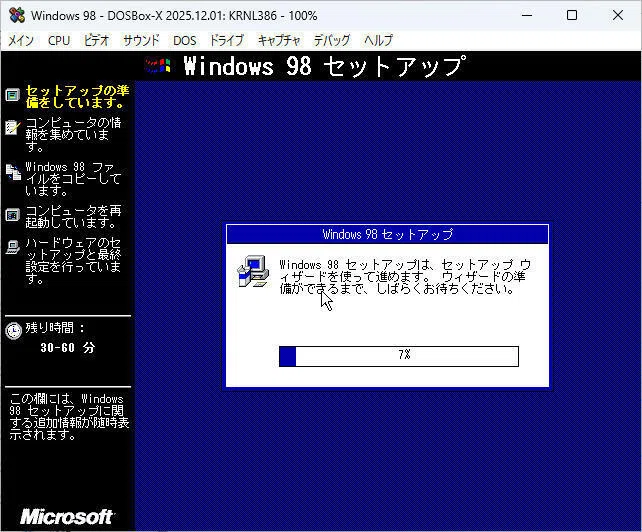Click the collecting computer information step icon
This screenshot has height=532, width=642.
click(x=13, y=127)
